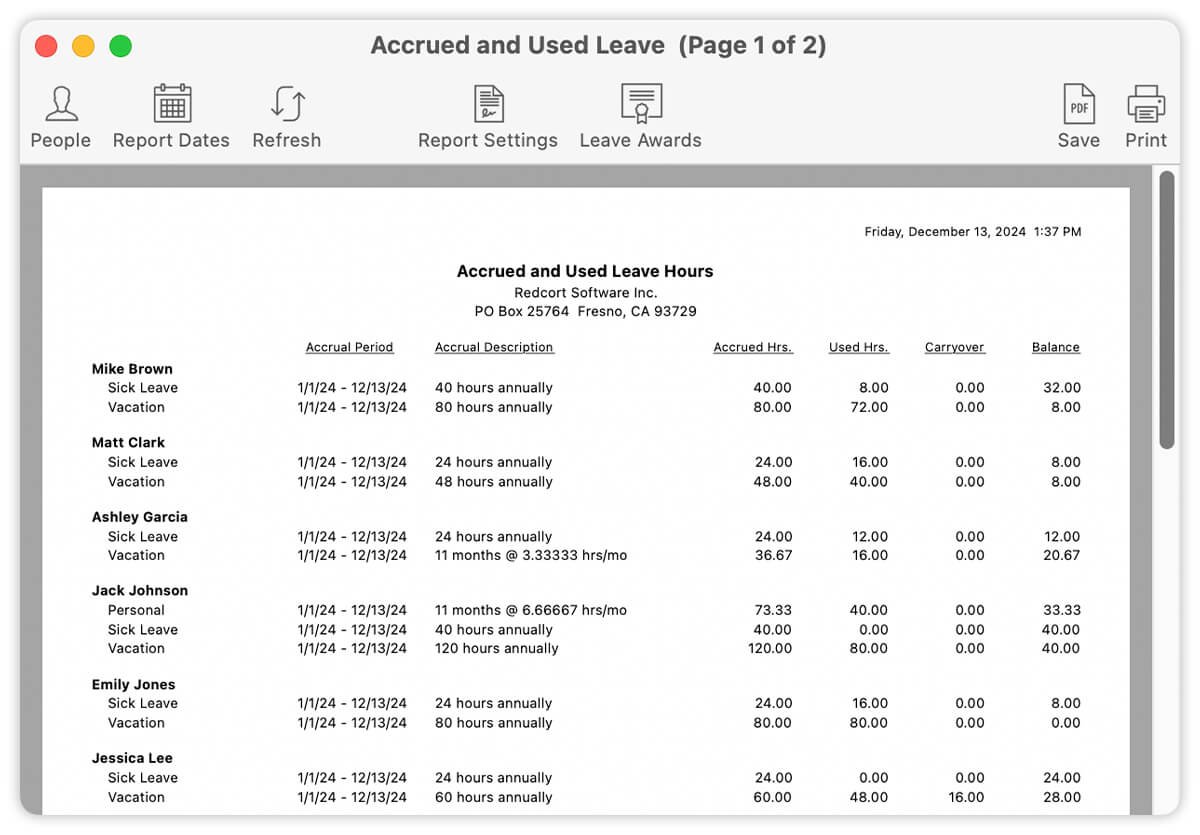The height and width of the screenshot is (835, 1200).
Task: Select Jessica Lee's Vacation row
Action: pos(137,797)
